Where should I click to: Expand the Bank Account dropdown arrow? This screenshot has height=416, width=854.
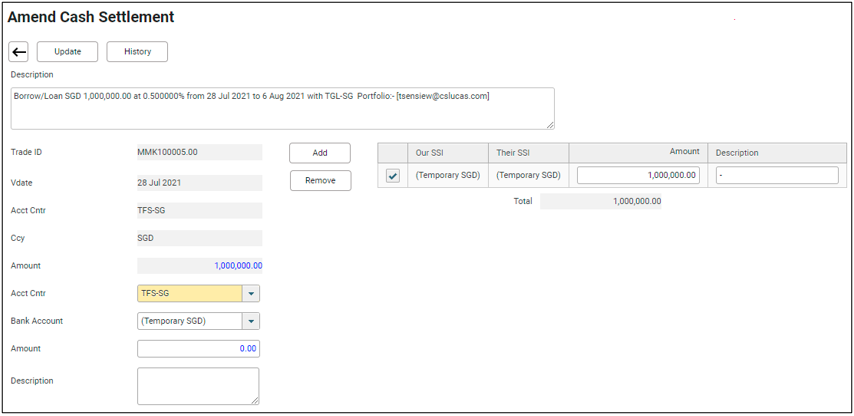point(251,322)
